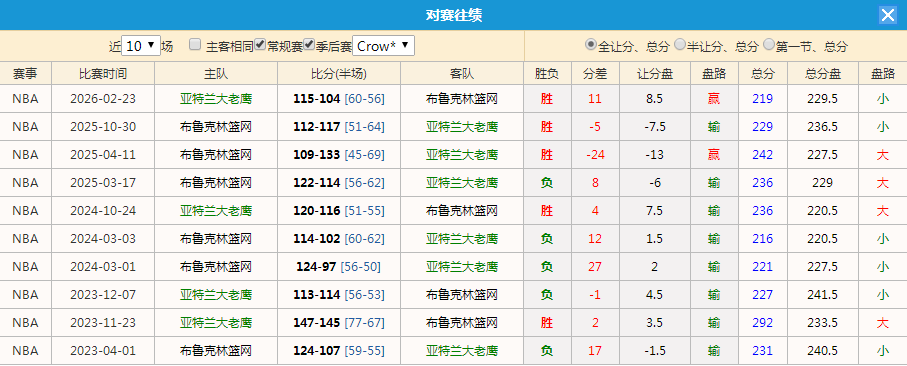Click the 赛事 column header
Screen dimensions: 907x366
pos(25,73)
